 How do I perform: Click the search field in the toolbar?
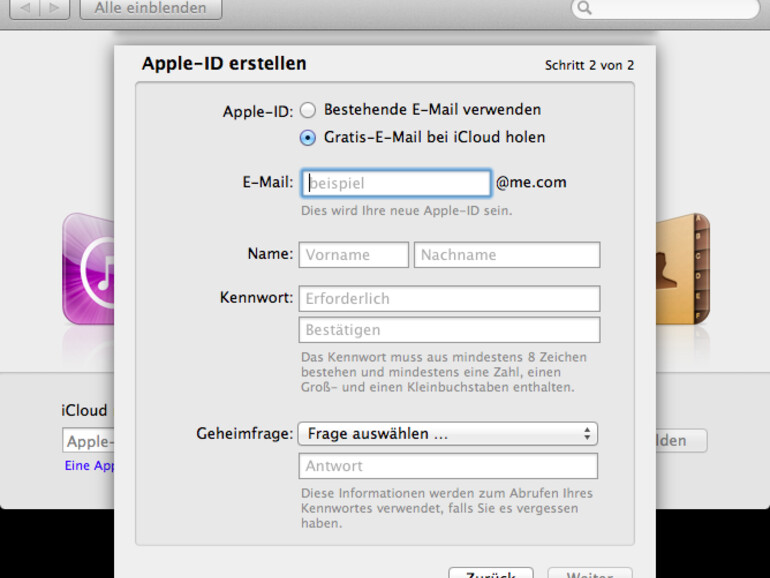pos(665,8)
